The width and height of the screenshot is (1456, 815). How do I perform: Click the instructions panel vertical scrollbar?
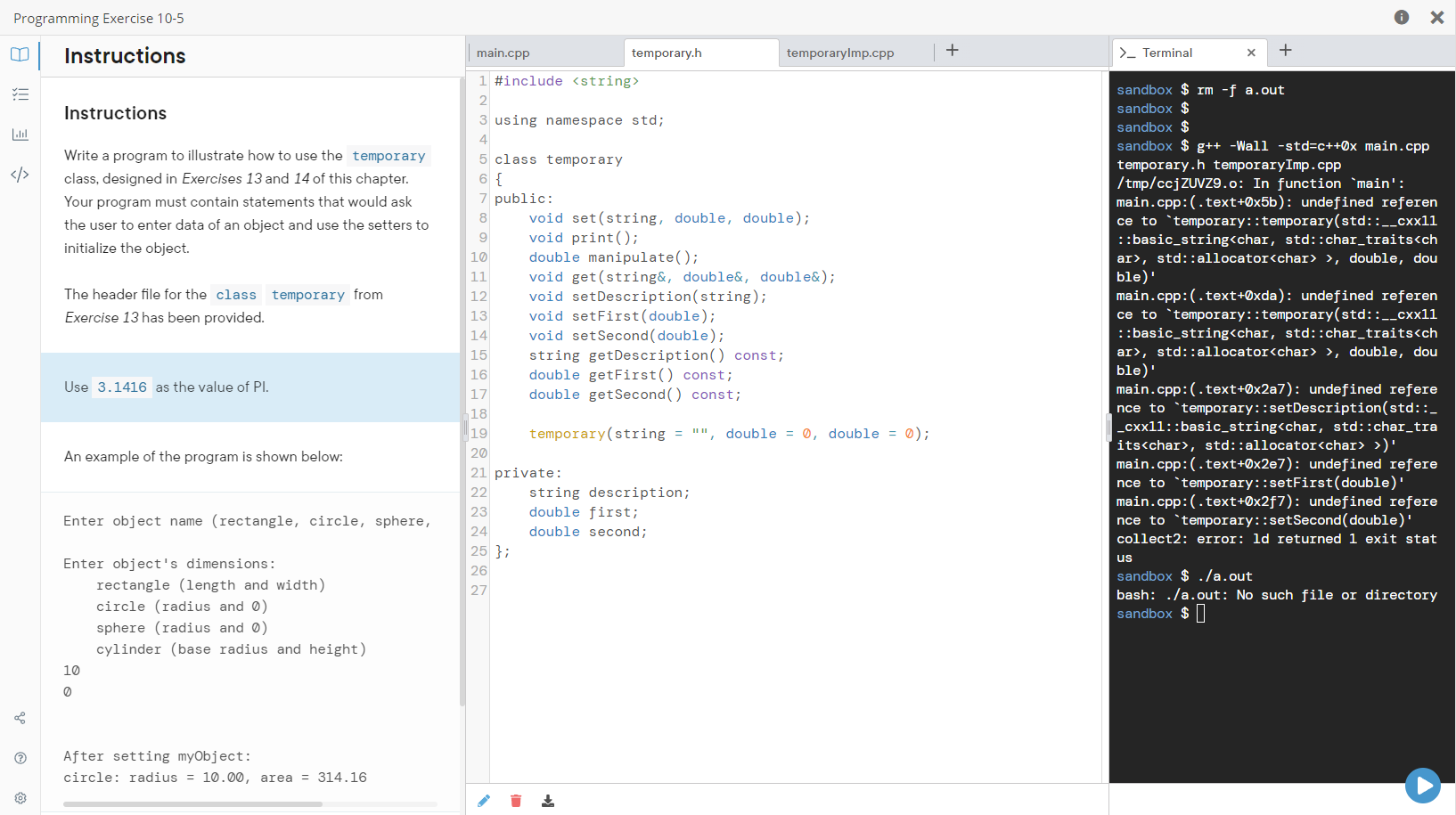click(x=462, y=392)
